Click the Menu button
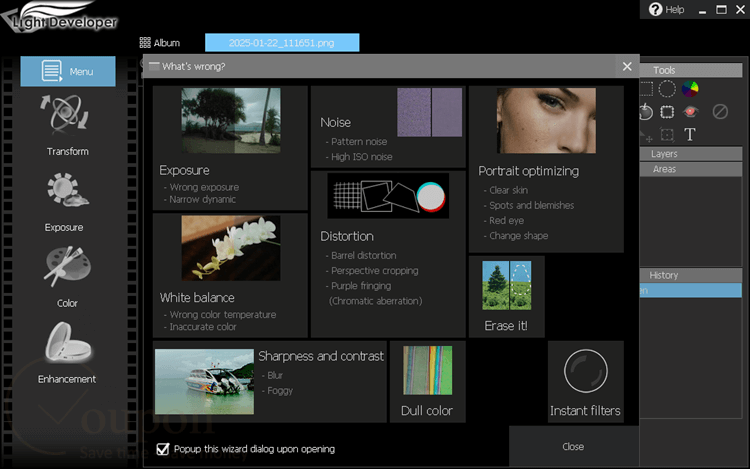 [x=68, y=71]
